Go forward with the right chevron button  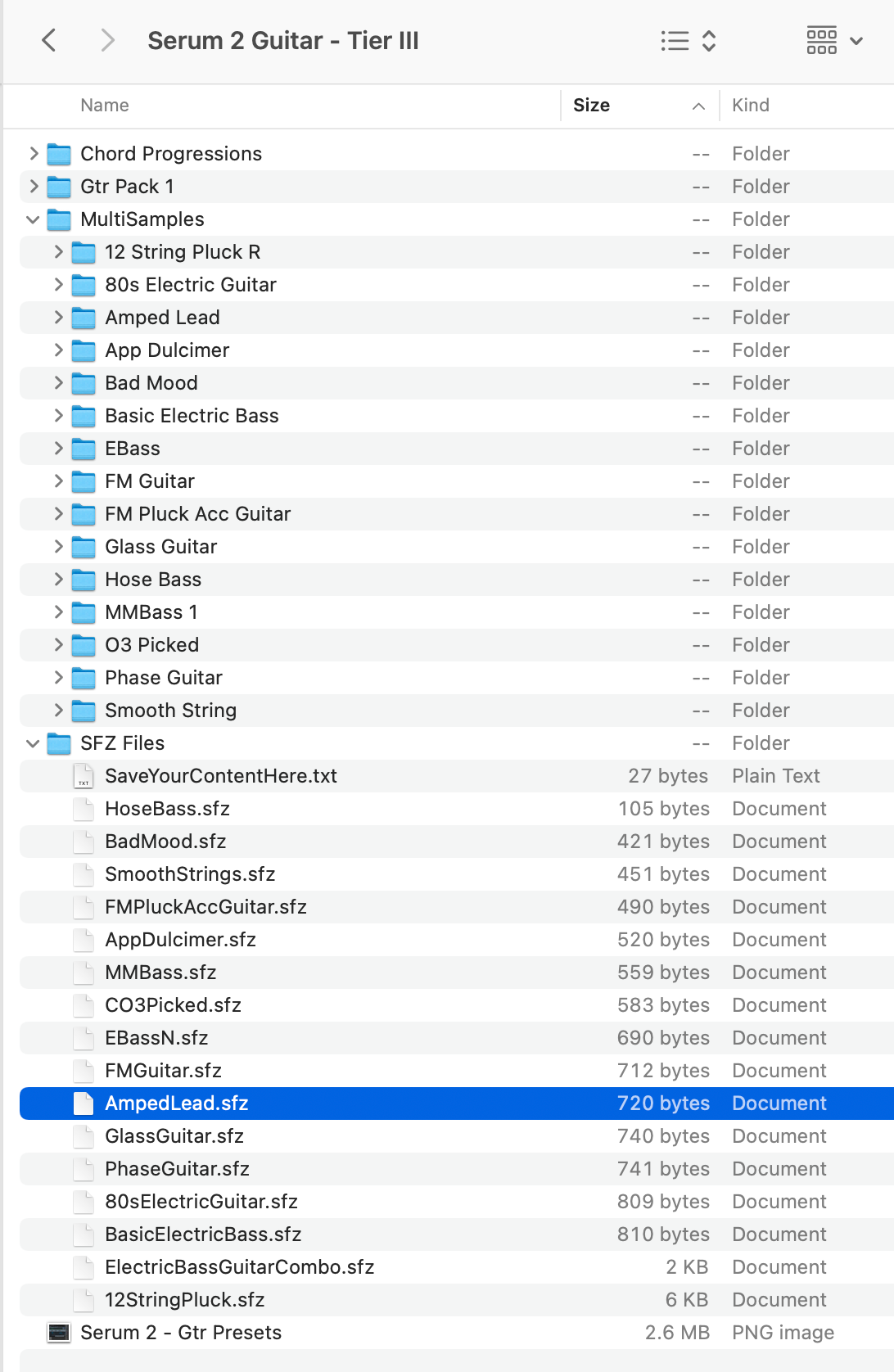(107, 40)
